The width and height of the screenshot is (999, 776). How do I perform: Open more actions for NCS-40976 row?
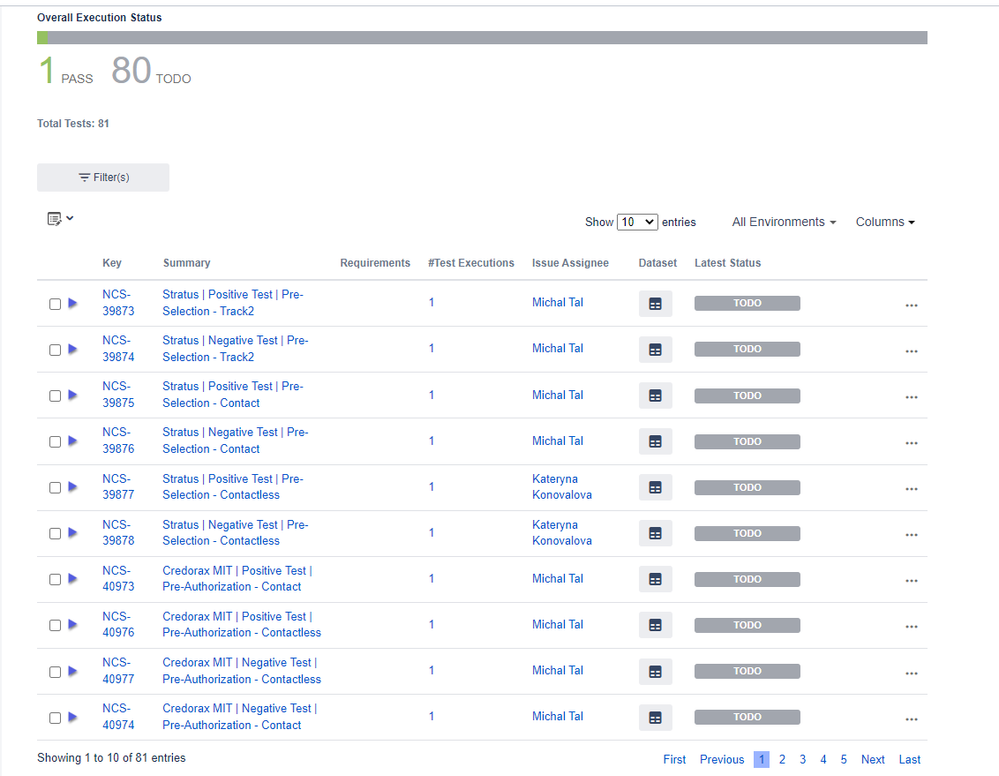pos(911,626)
